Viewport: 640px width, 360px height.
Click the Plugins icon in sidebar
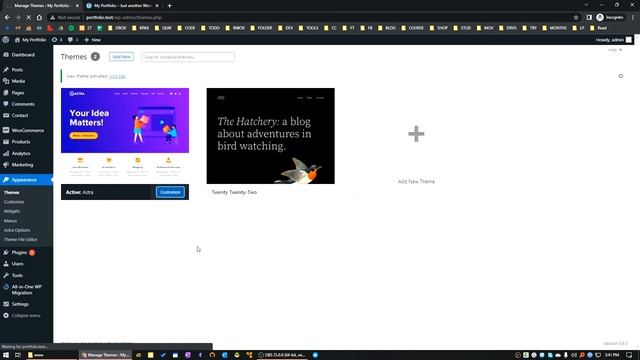[x=6, y=252]
